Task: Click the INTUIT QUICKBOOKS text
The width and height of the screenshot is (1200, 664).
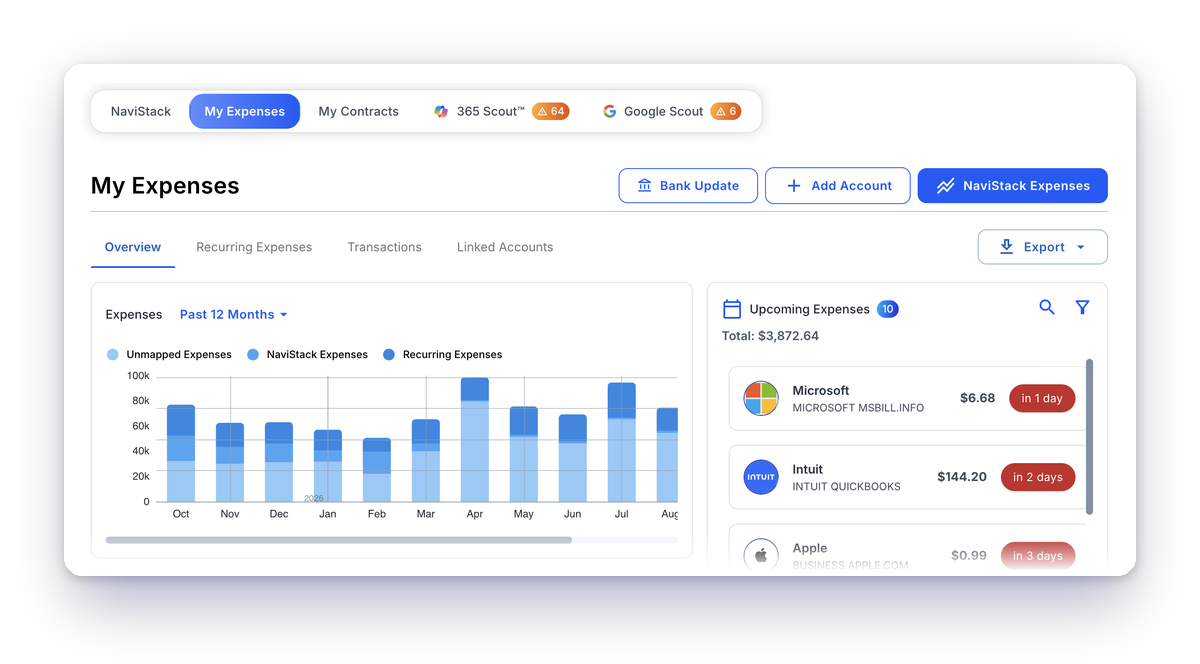Action: click(847, 487)
